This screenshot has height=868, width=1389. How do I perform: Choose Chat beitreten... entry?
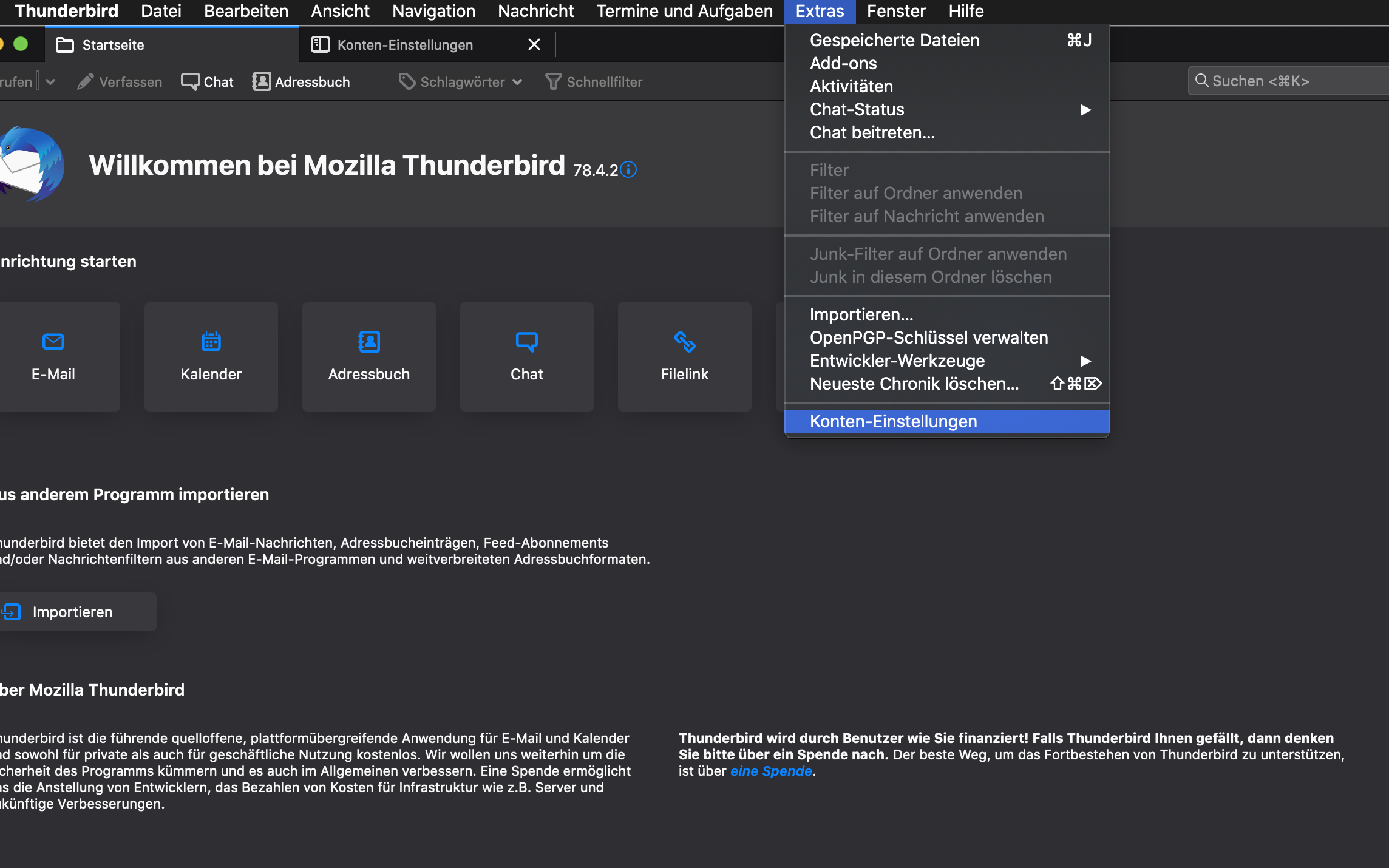coord(946,132)
